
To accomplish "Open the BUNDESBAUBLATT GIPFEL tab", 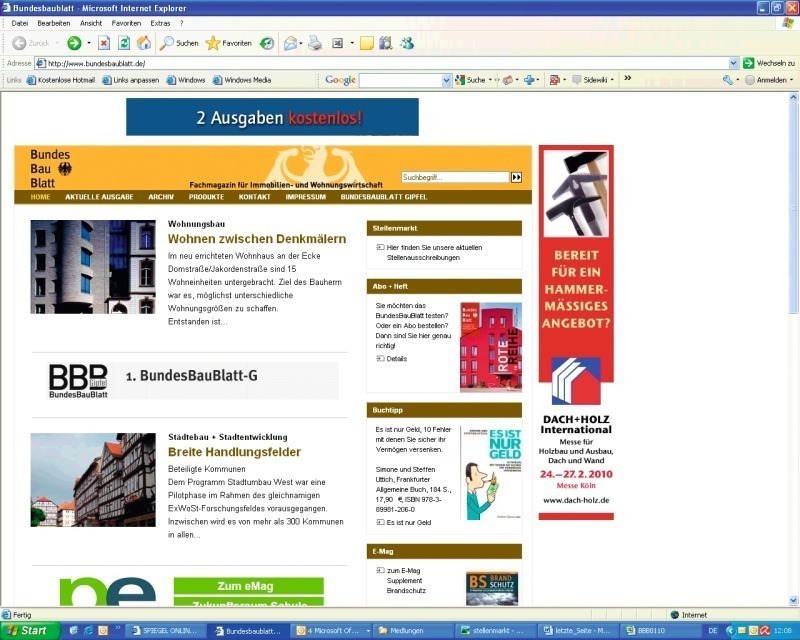I will (384, 197).
